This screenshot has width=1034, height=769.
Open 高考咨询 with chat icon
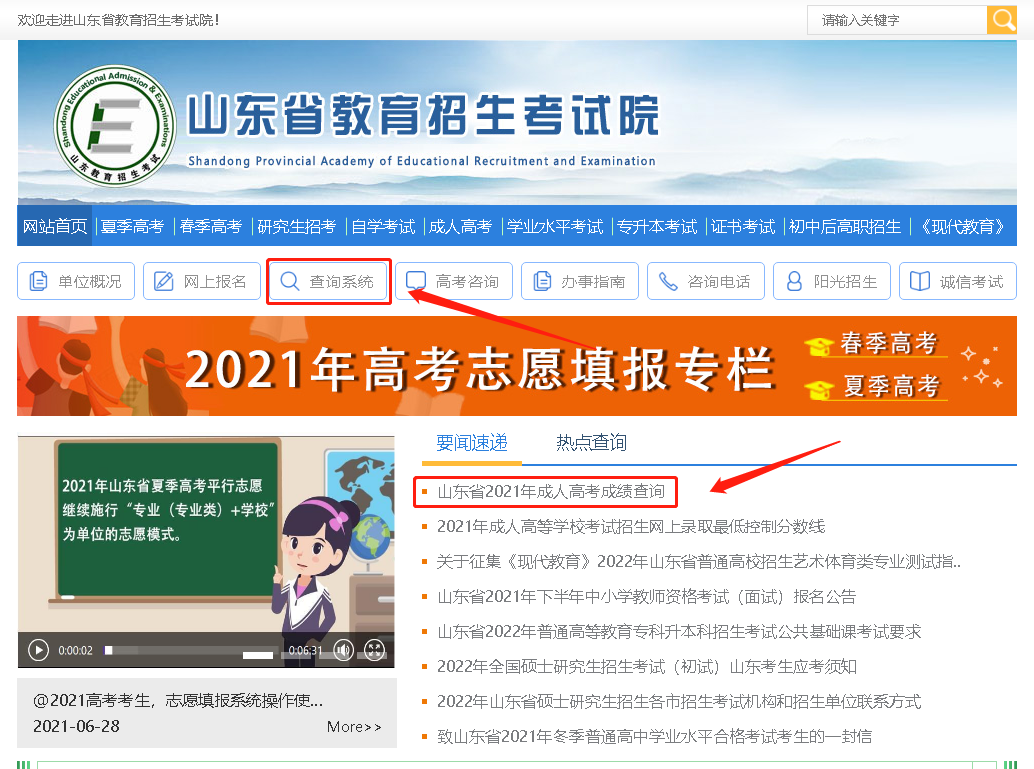454,282
